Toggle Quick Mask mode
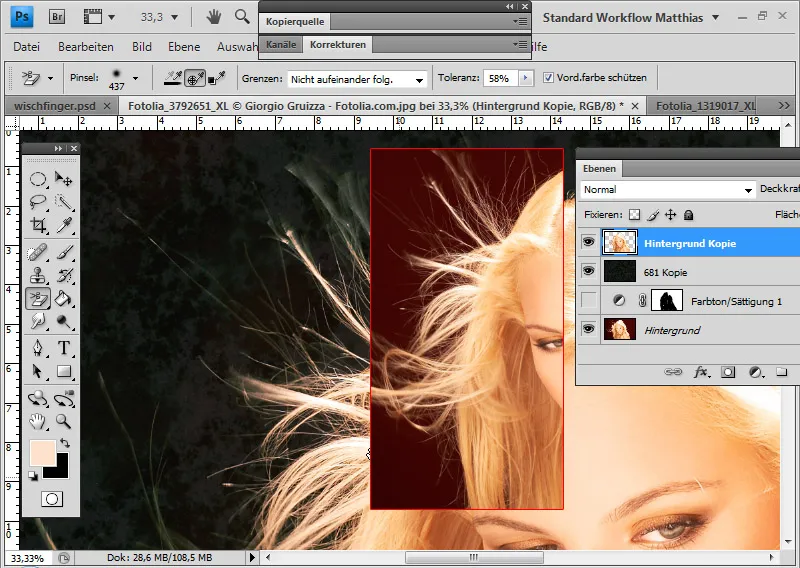The width and height of the screenshot is (800, 568). point(52,499)
